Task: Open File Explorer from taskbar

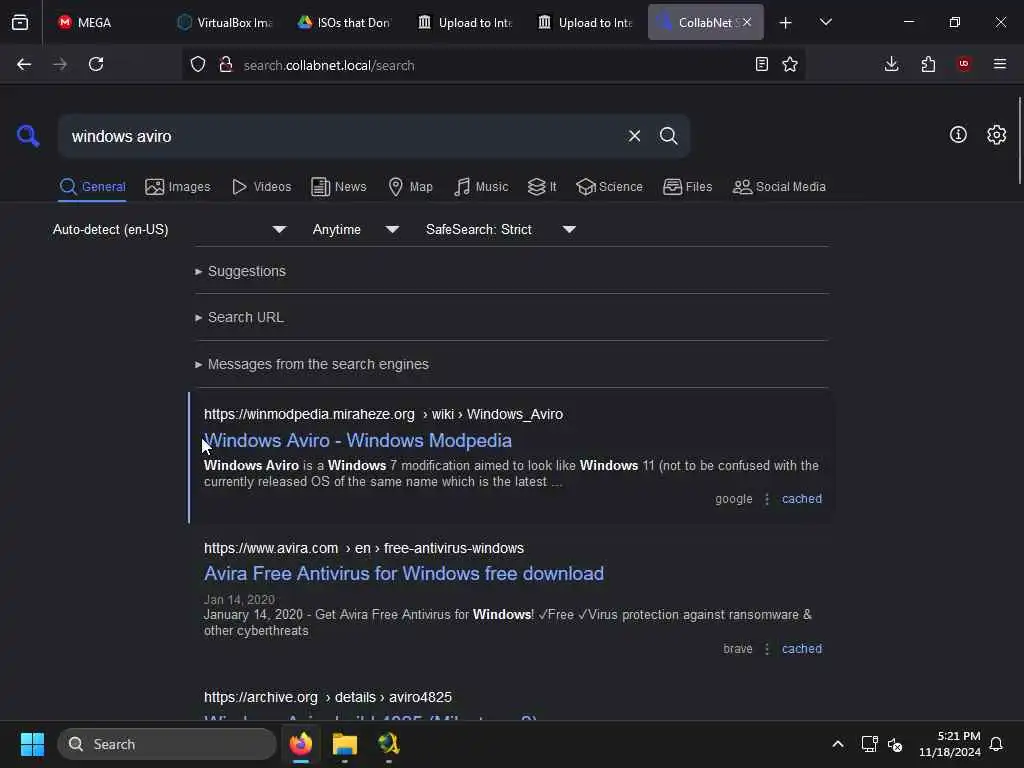Action: (345, 744)
